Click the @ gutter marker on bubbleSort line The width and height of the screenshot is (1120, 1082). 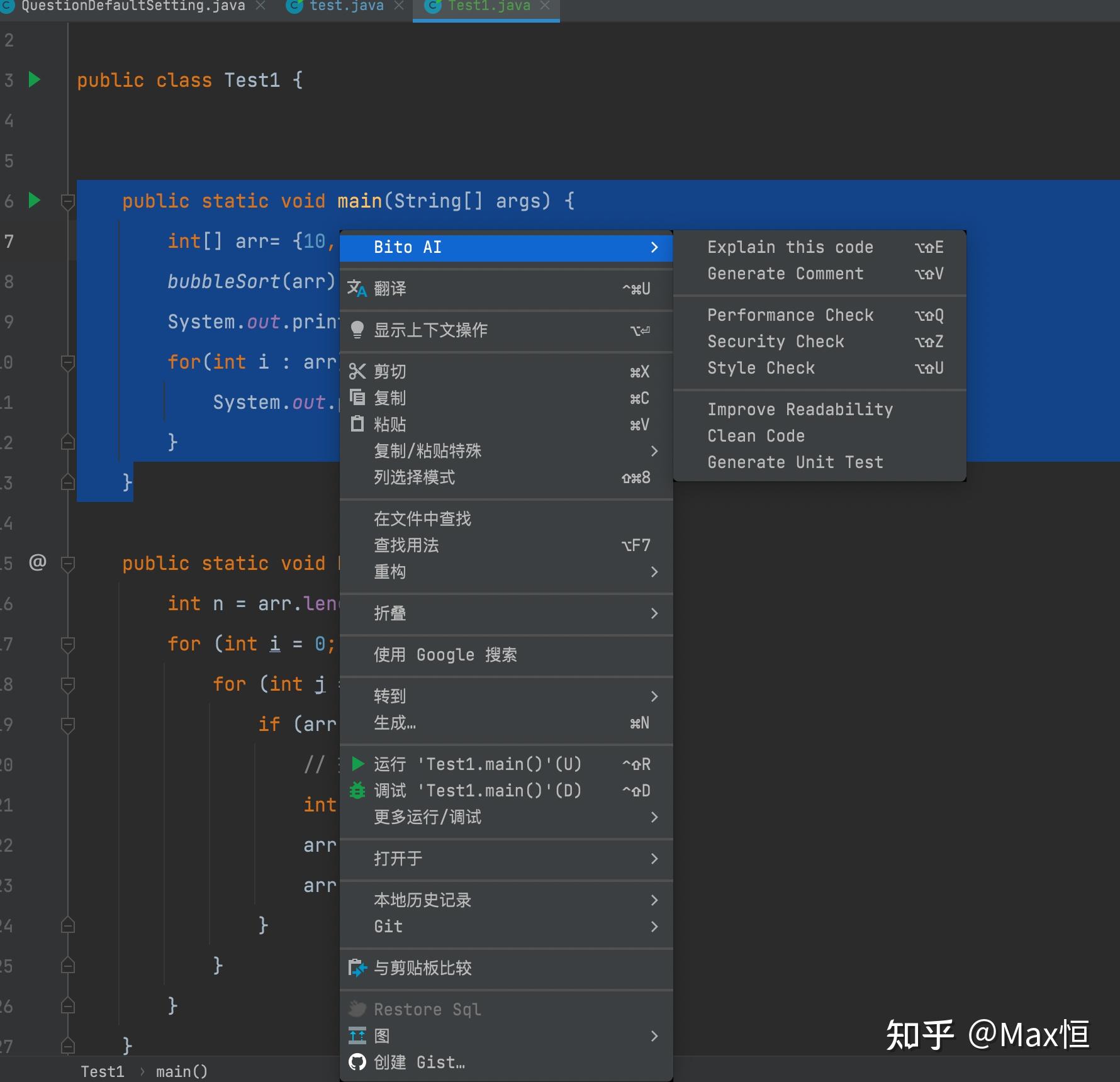tap(38, 562)
